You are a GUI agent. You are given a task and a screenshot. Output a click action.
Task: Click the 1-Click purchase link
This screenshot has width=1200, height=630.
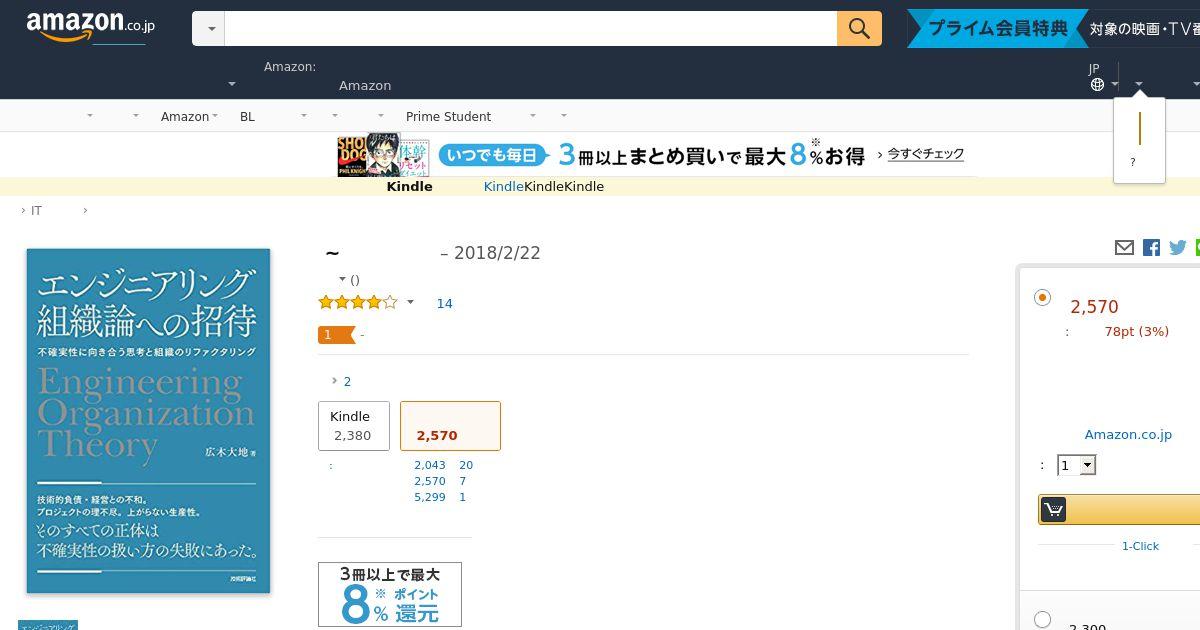(x=1140, y=546)
